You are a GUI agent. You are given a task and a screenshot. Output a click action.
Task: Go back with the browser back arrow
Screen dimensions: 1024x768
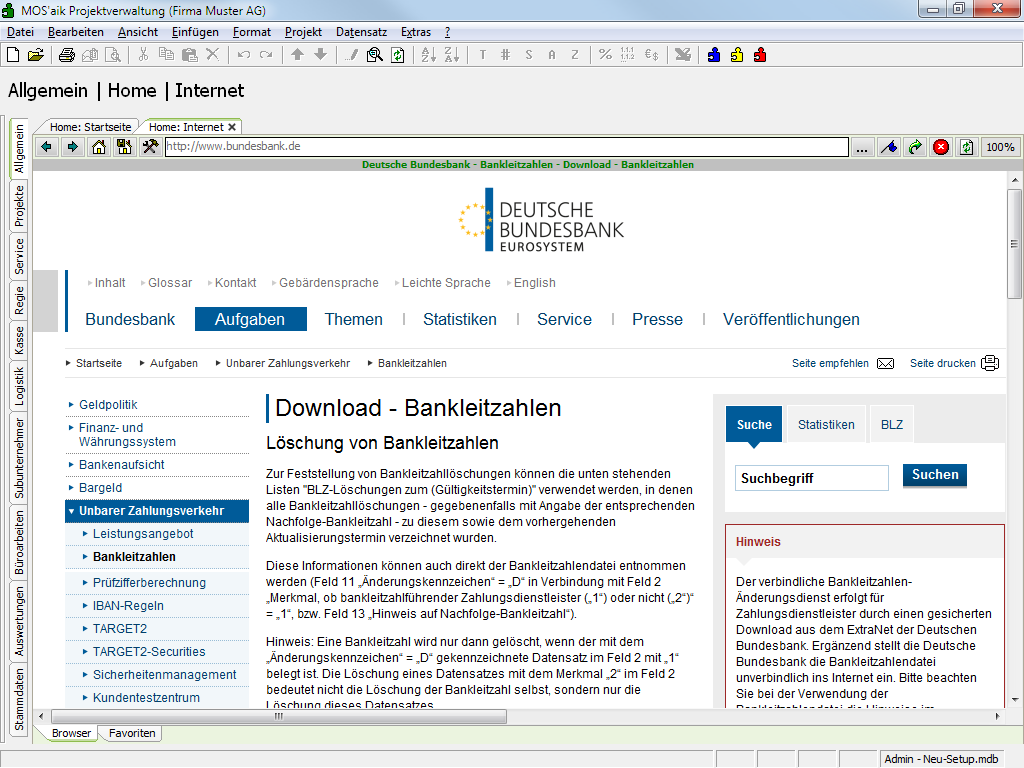click(46, 147)
